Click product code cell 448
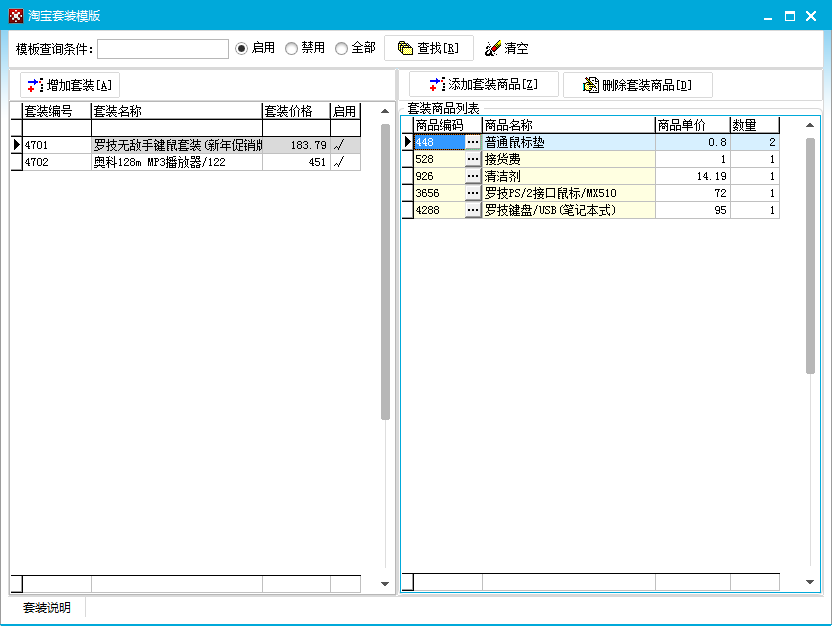 click(x=439, y=142)
